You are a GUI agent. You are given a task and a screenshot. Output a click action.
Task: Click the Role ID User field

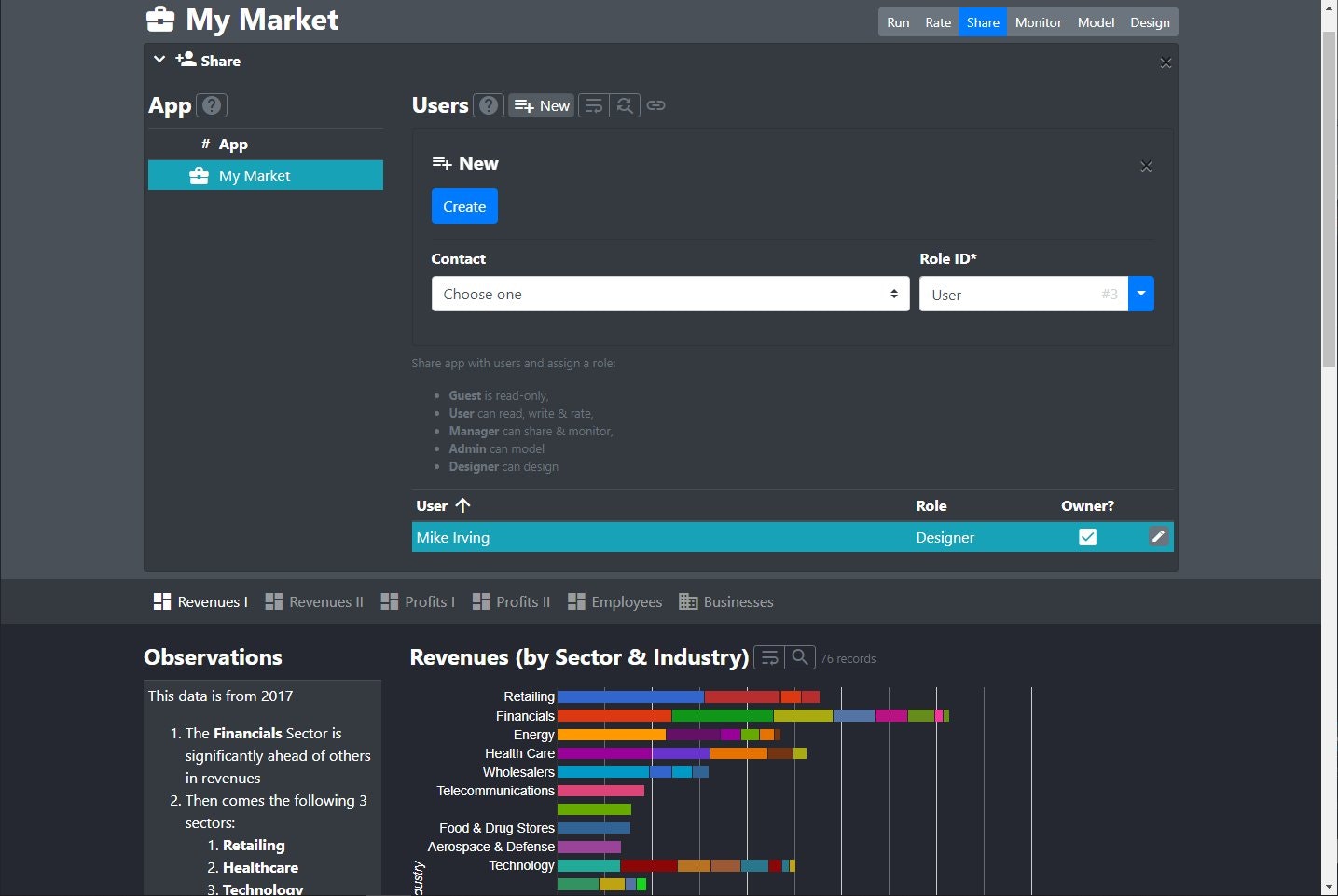click(1024, 294)
